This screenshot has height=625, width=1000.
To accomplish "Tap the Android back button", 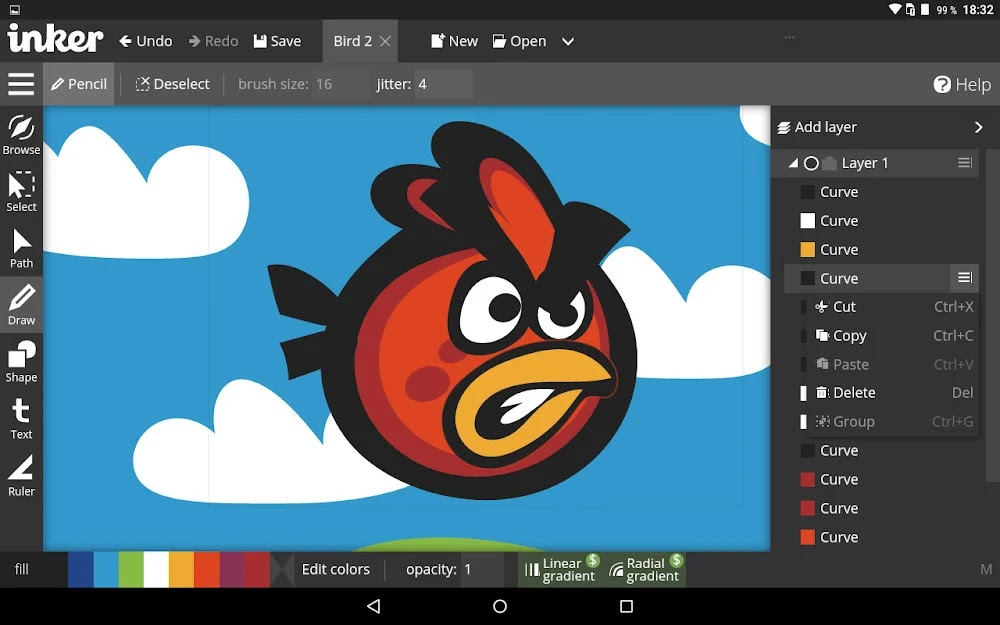I will click(x=374, y=606).
